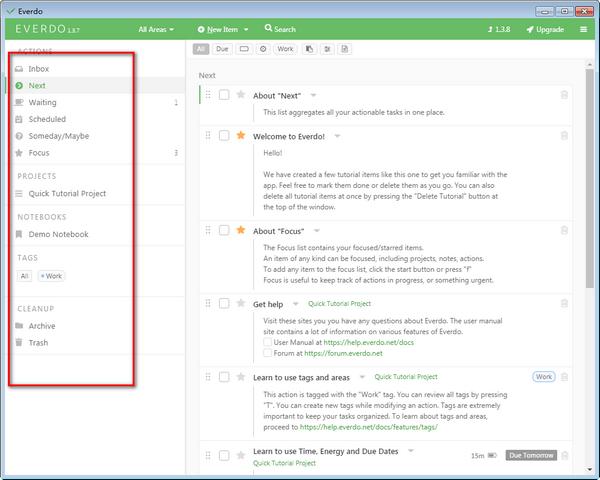
Task: Select the 'Due' filter tab
Action: tap(222, 48)
